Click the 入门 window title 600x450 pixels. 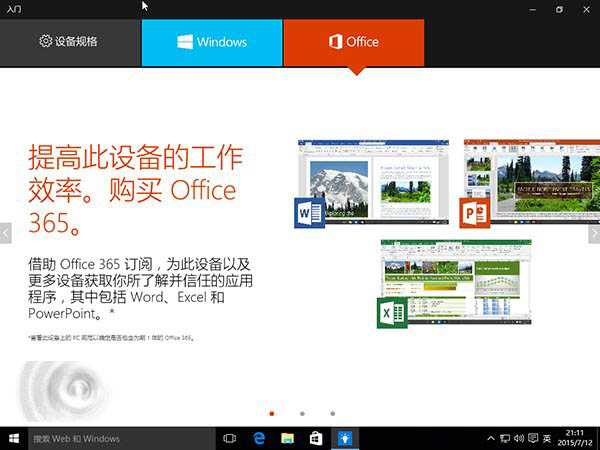pos(14,8)
